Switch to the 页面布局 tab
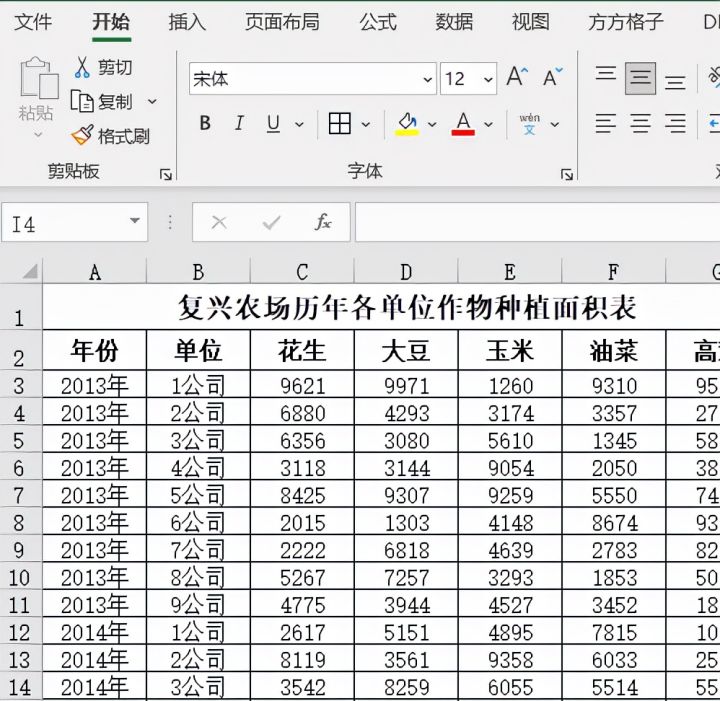The width and height of the screenshot is (720, 701). (x=282, y=22)
